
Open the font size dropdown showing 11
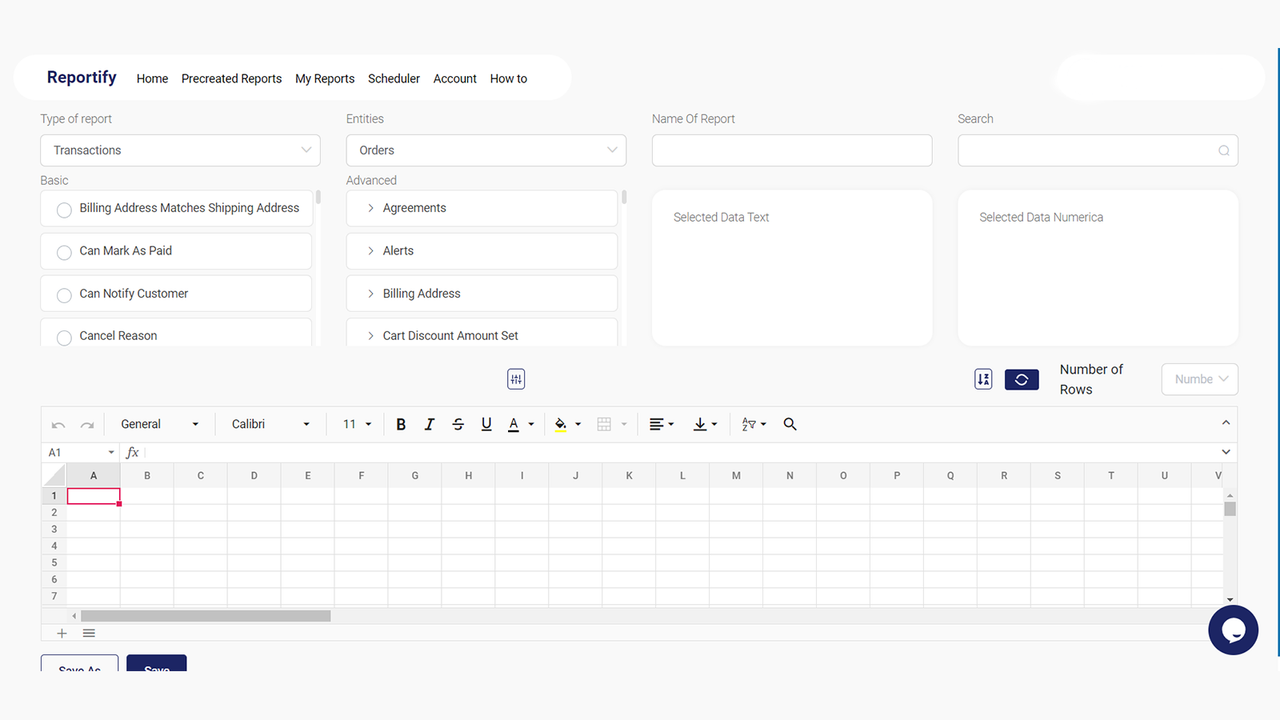point(355,423)
